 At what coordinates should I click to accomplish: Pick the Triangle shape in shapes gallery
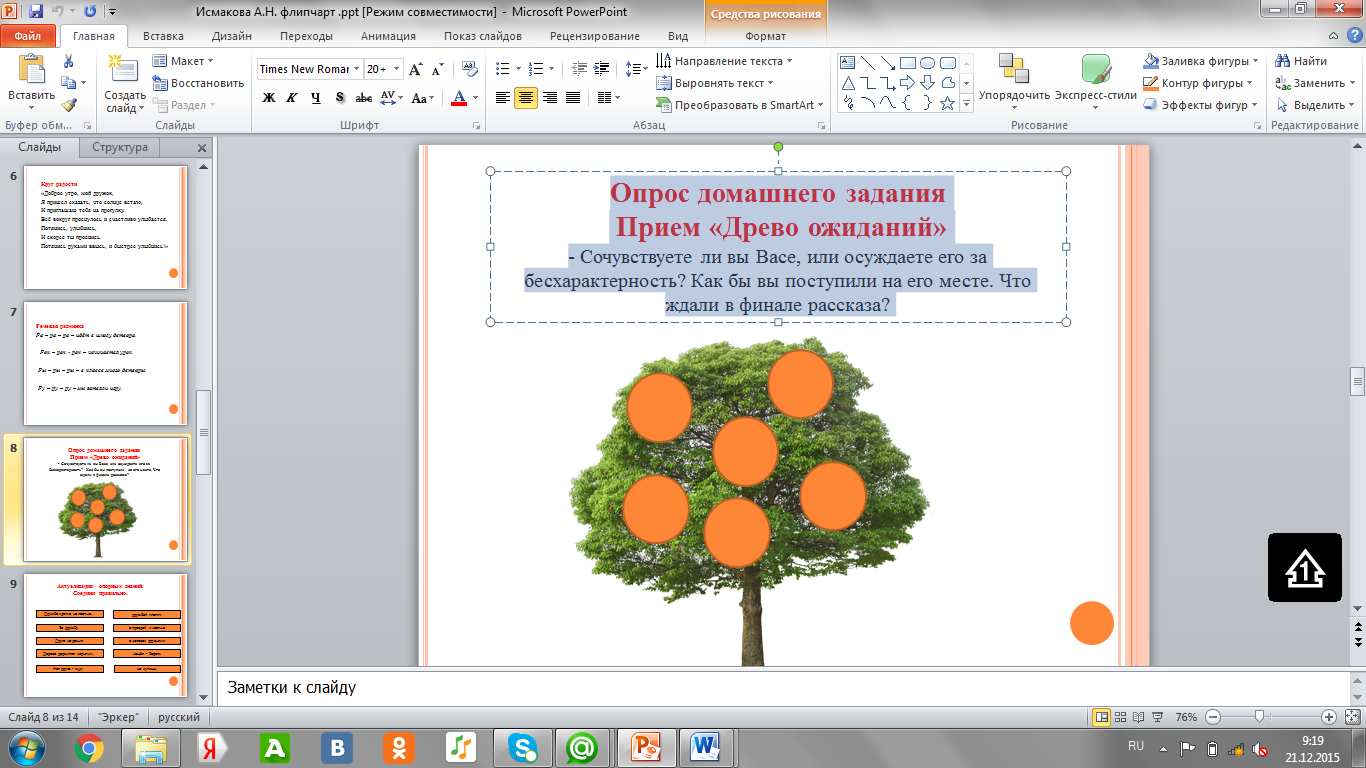[x=849, y=83]
